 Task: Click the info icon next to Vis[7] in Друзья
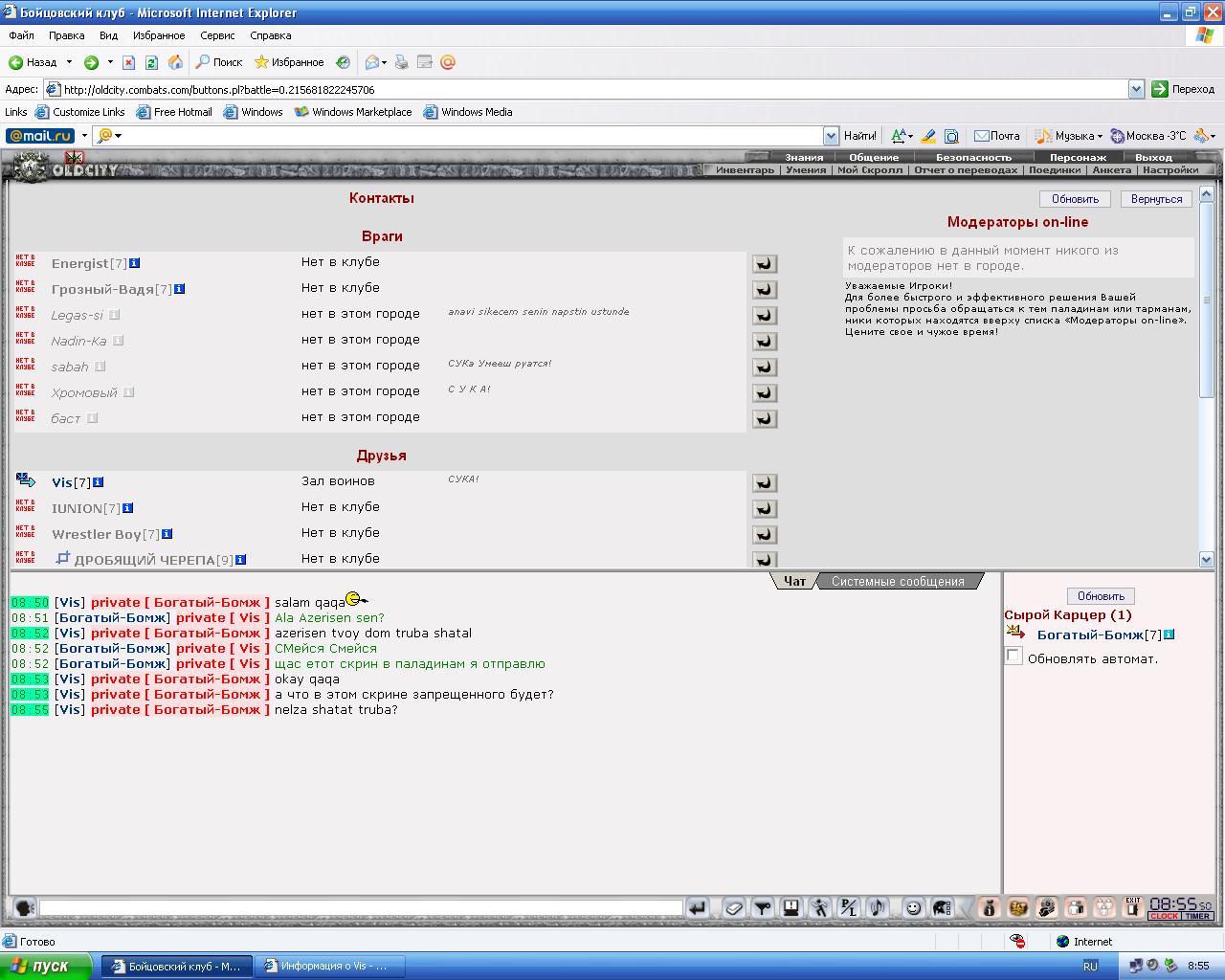point(98,482)
